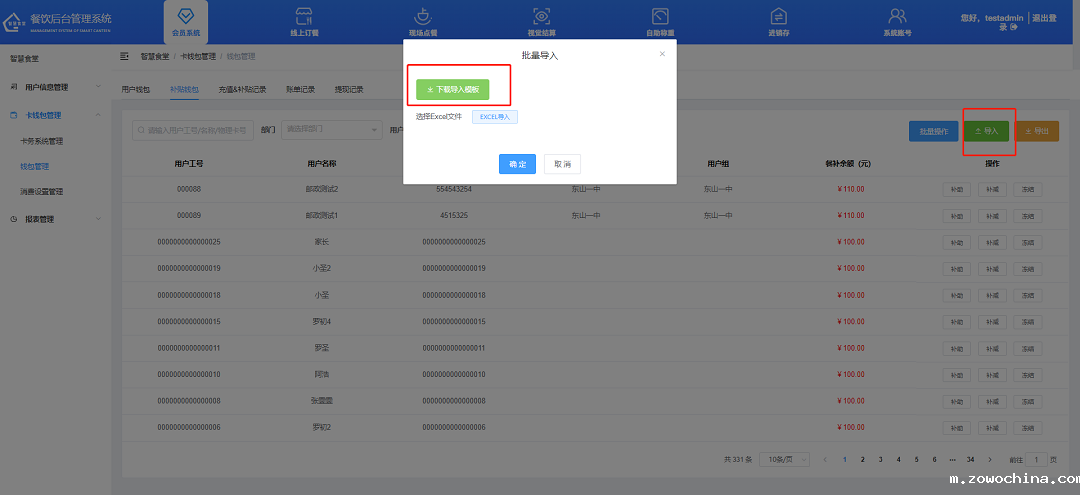Screen dimensions: 1080x495
Task: Click 冻结 for user 小圣
Action: (x=1028, y=295)
